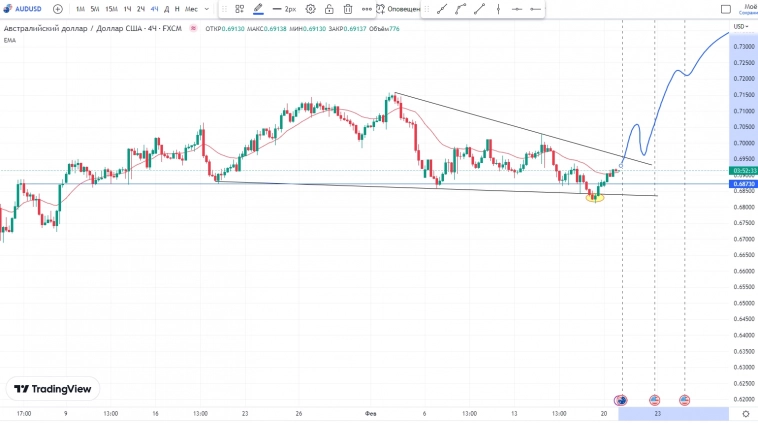Viewport: 758px width, 423px height.
Task: Select the horizontal ray tool
Action: 535,9
